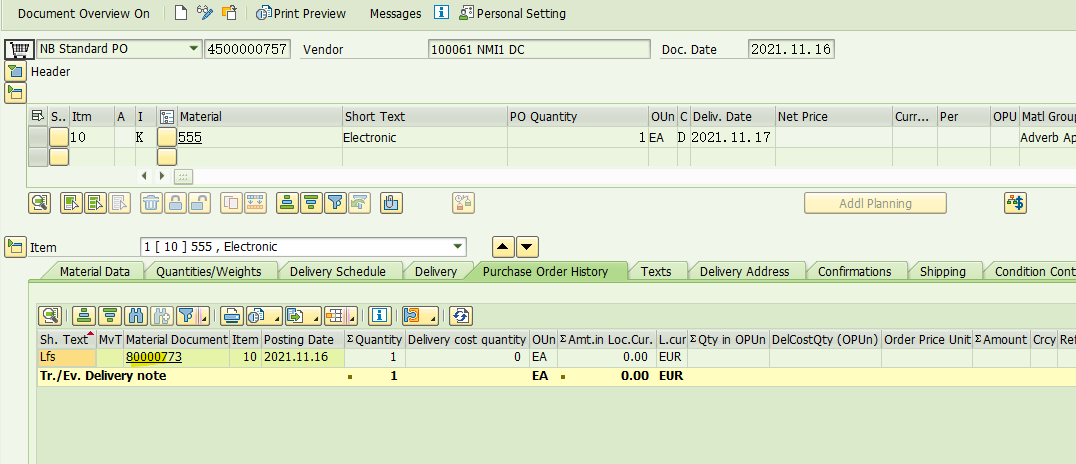Click the Doc. Date field 2021.11.16
The height and width of the screenshot is (464, 1076).
(x=791, y=49)
